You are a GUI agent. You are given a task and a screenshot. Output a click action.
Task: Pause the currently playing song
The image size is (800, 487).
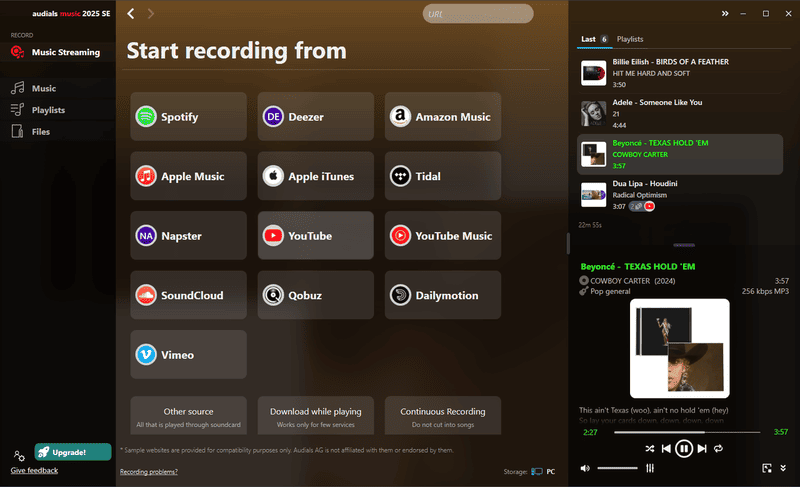(x=684, y=449)
